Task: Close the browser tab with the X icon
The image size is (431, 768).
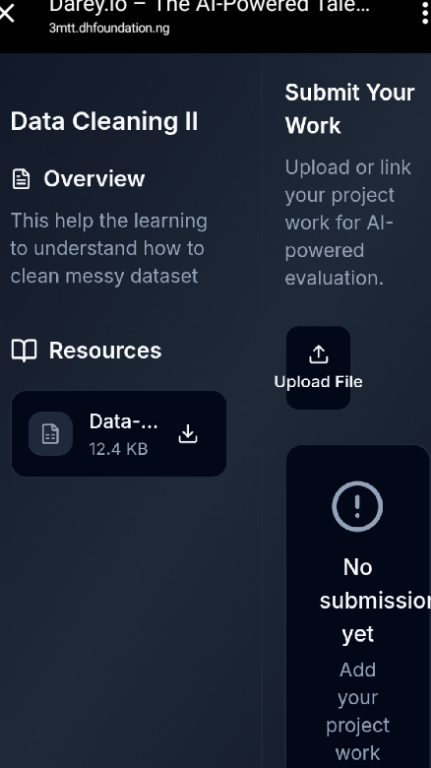Action: pyautogui.click(x=6, y=13)
